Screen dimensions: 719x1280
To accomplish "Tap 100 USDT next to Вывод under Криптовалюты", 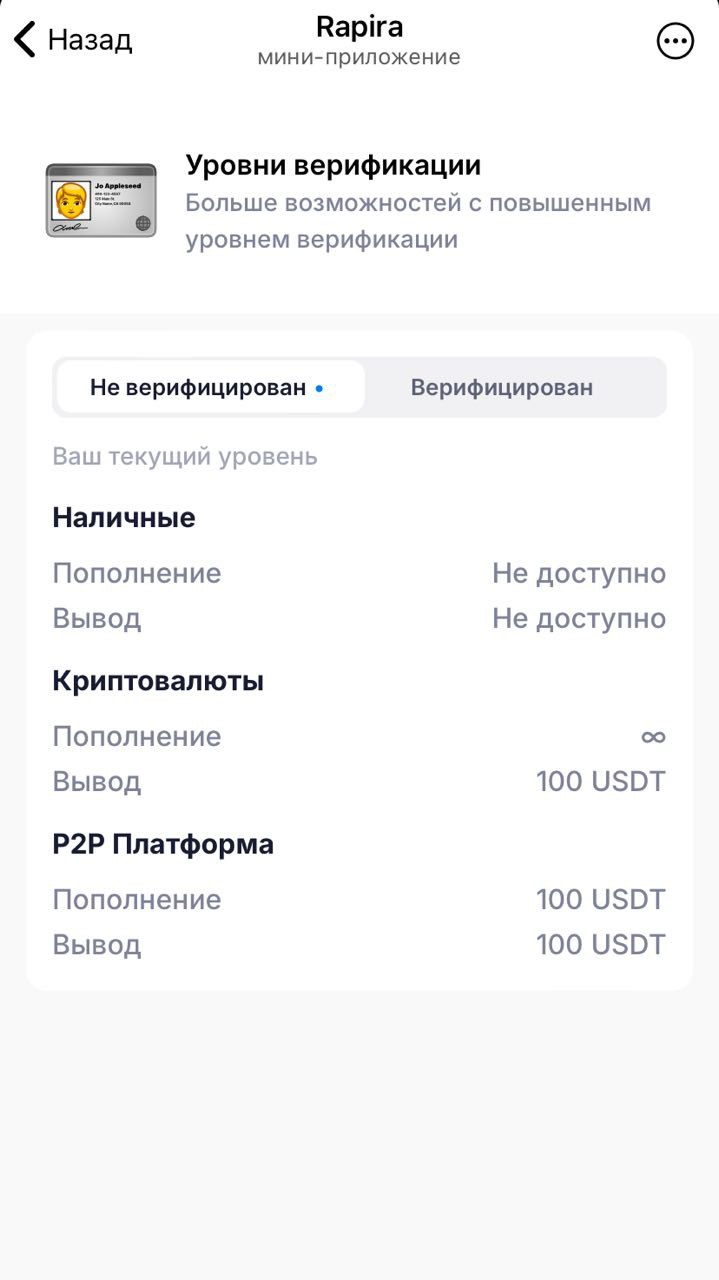I will (x=601, y=781).
